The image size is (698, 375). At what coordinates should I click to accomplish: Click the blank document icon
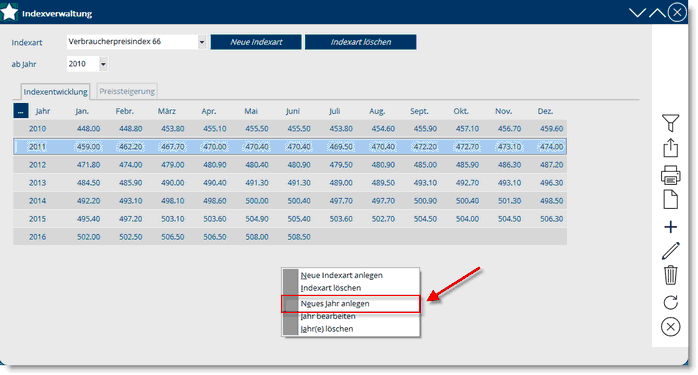pyautogui.click(x=670, y=200)
